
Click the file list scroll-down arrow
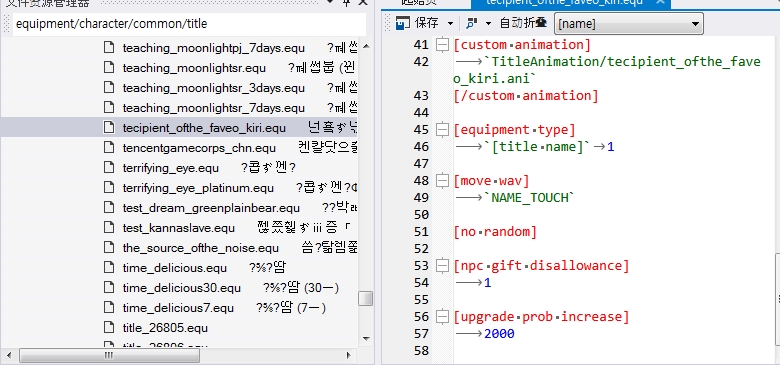367,339
